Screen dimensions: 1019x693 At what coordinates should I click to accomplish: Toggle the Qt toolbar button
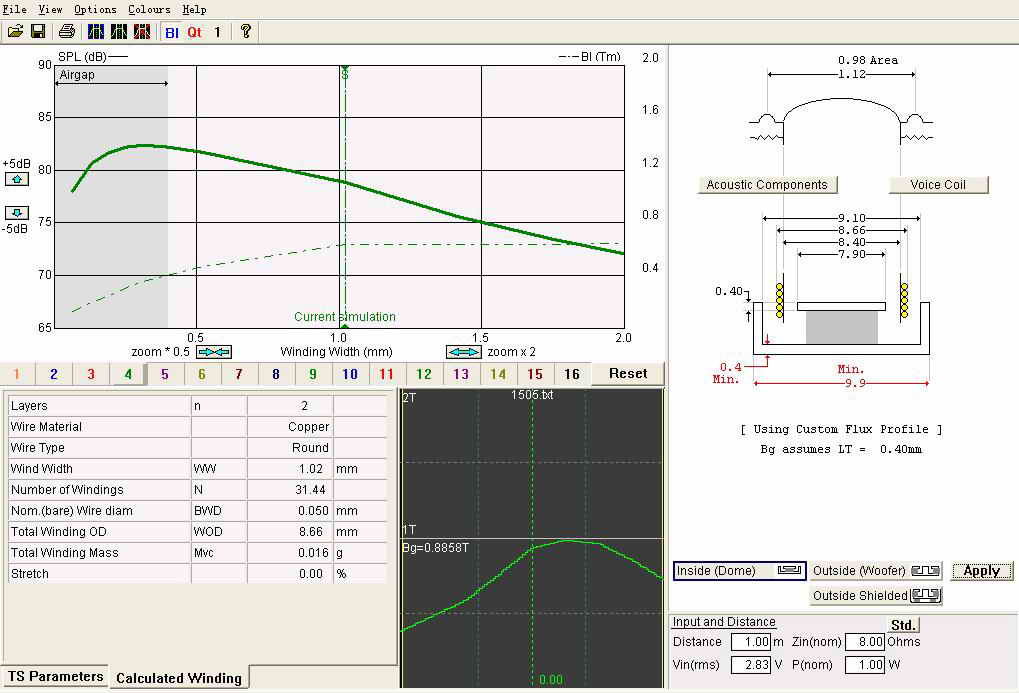coord(194,32)
